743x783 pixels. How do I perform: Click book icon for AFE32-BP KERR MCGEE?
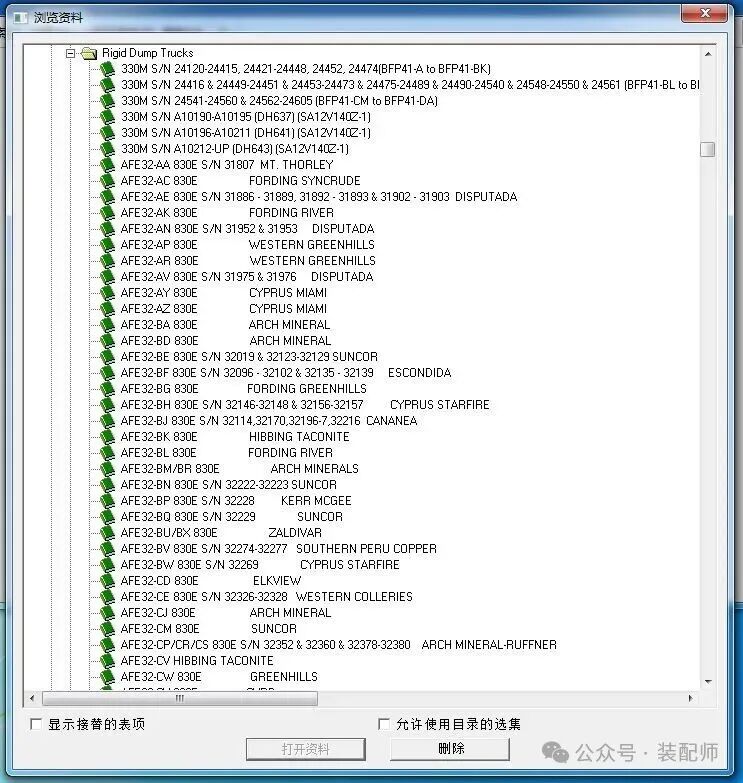pos(107,500)
